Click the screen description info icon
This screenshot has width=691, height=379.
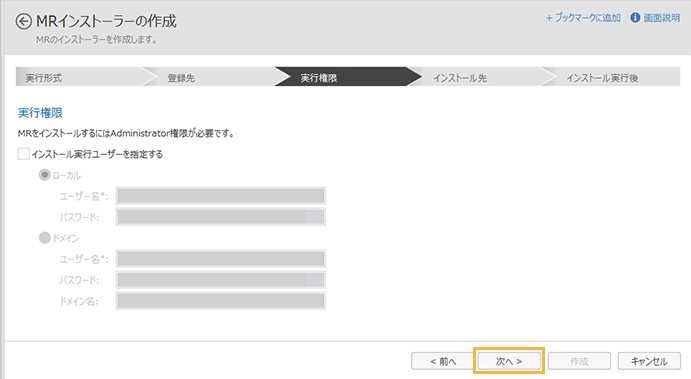(x=635, y=18)
